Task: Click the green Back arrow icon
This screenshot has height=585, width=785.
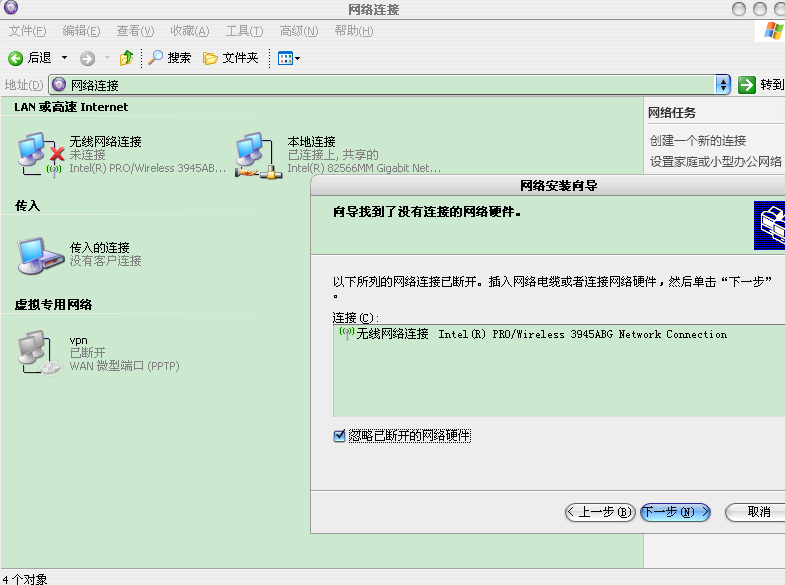Action: (16, 59)
